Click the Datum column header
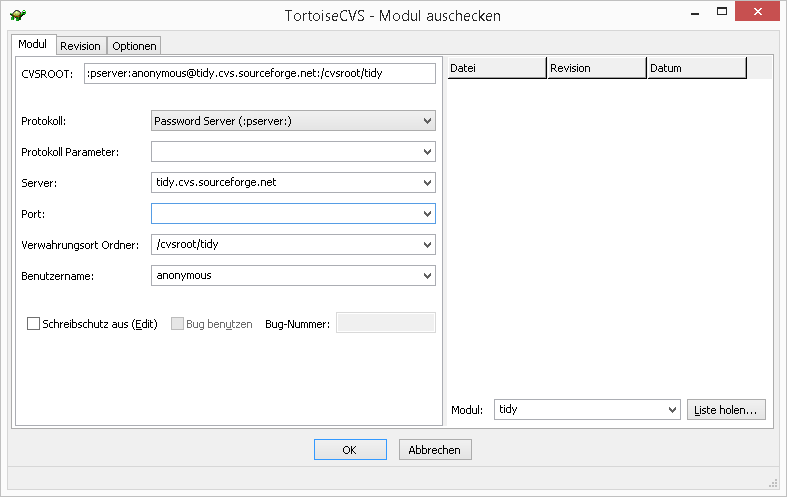Screen dimensions: 787x497 [x=696, y=68]
